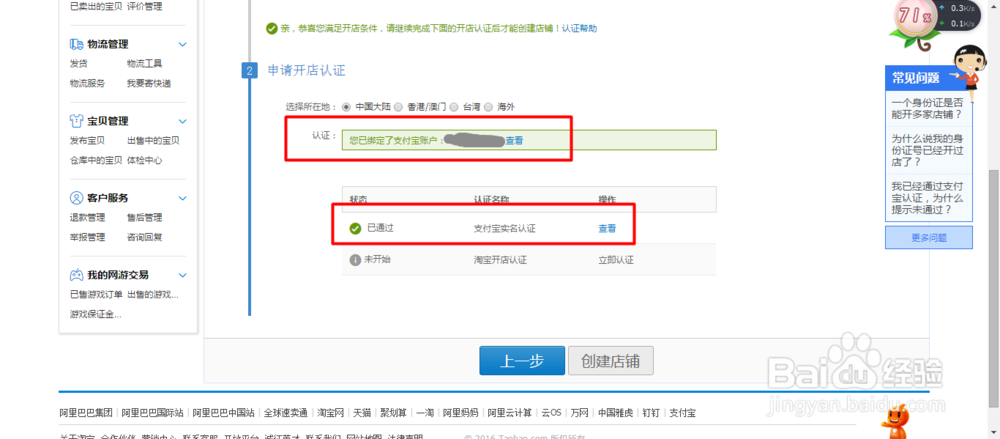Image resolution: width=1000 pixels, height=439 pixels.
Task: Click the 常见问题 panel header
Action: (929, 78)
